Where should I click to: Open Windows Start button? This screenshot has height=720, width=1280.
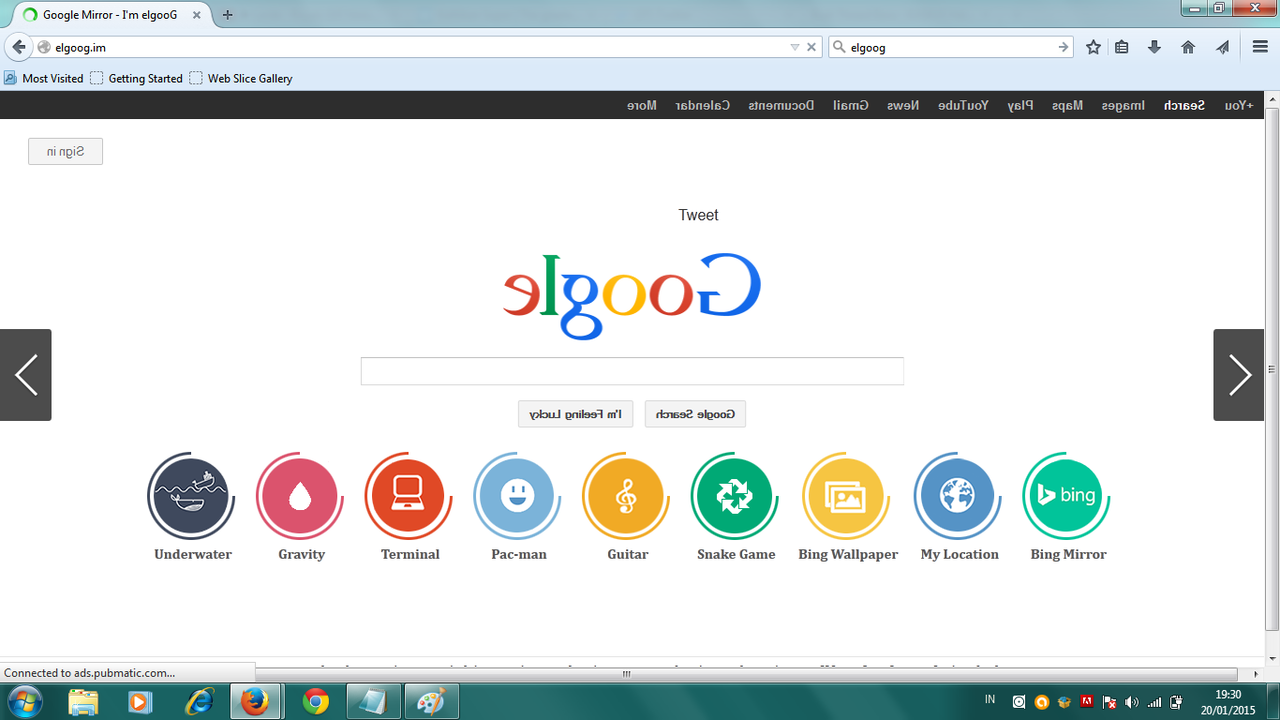tap(24, 702)
